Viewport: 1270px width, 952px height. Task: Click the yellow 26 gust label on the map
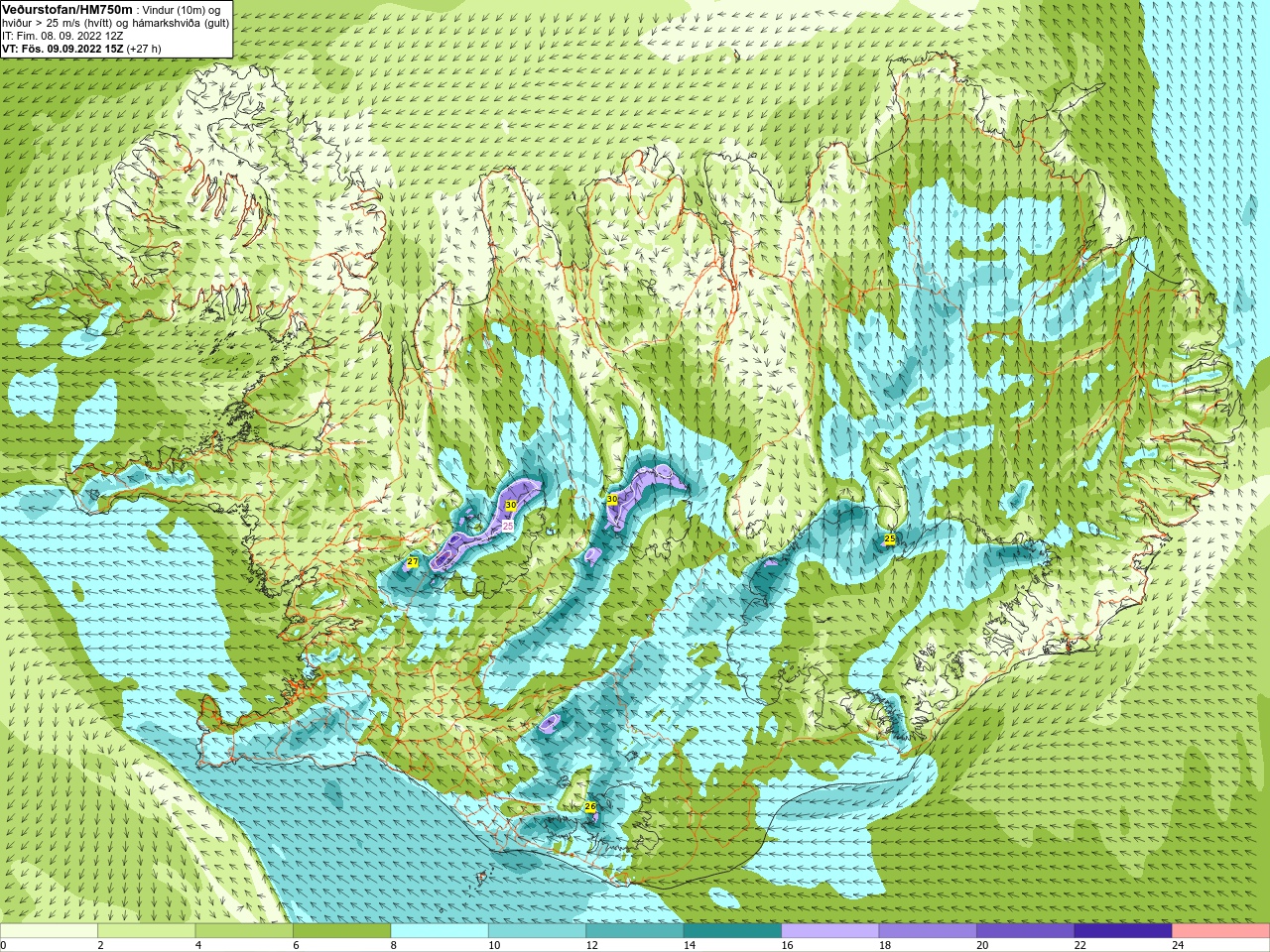coord(590,807)
